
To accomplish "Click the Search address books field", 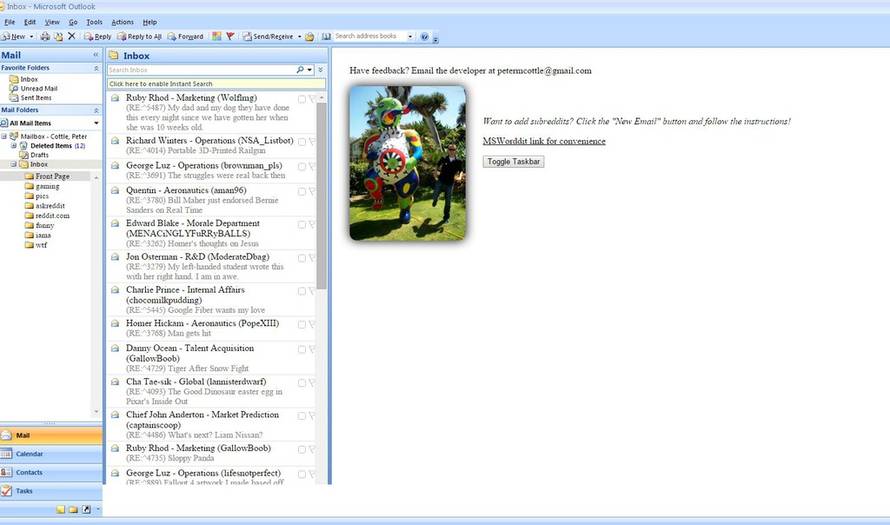I will (x=370, y=36).
